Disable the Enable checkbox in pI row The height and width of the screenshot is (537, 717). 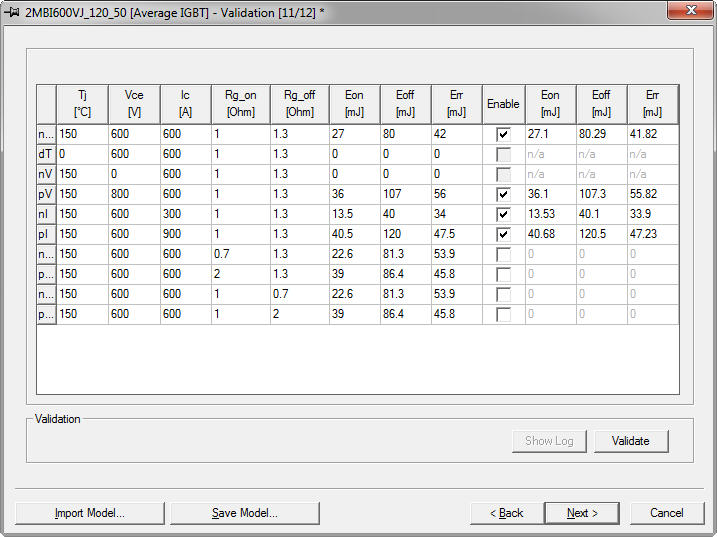(503, 234)
